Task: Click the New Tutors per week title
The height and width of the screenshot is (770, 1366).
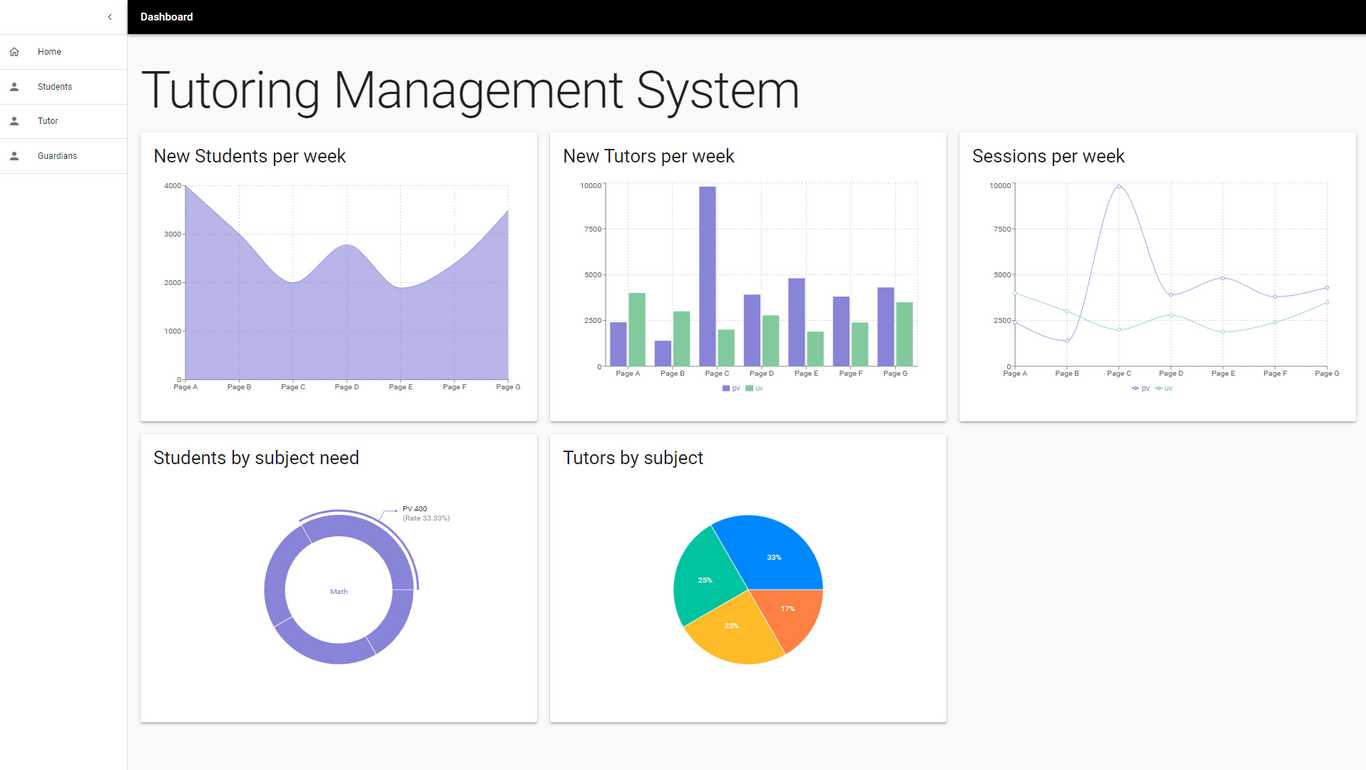Action: coord(649,156)
